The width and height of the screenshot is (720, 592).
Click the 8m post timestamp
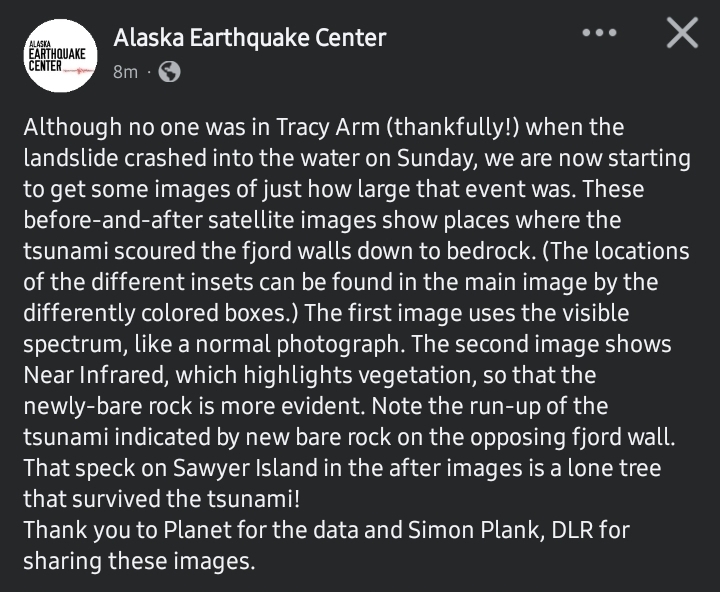pyautogui.click(x=125, y=72)
